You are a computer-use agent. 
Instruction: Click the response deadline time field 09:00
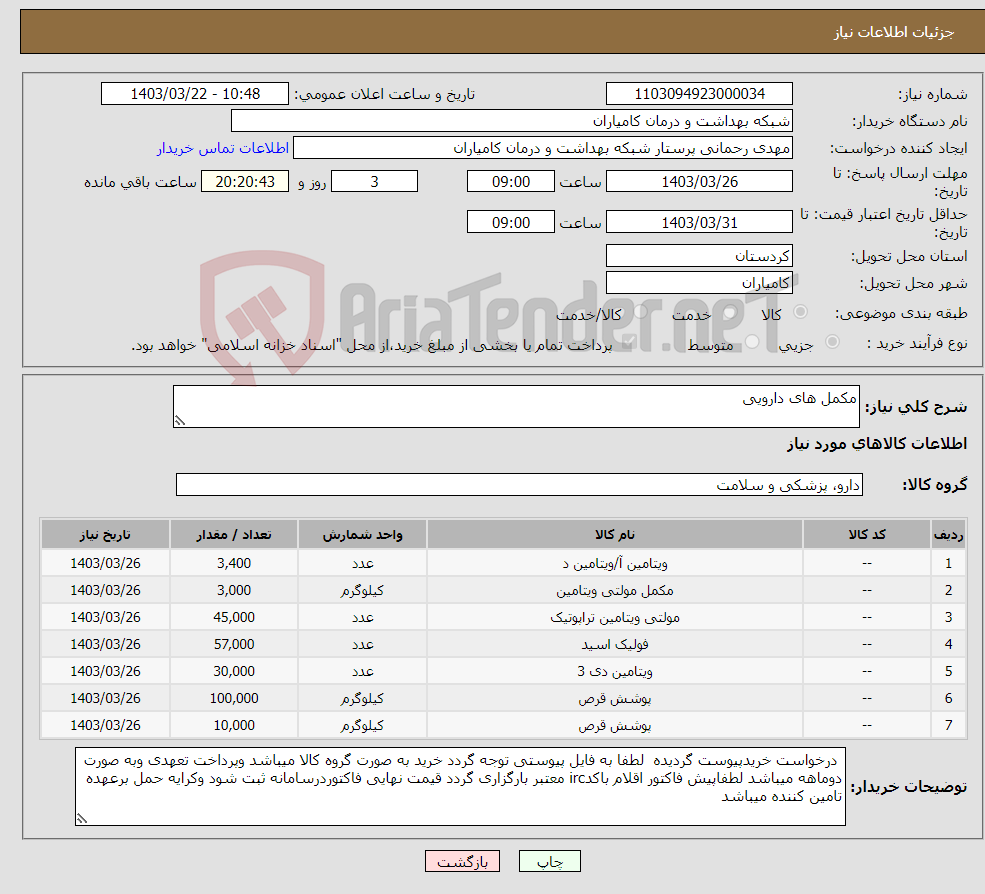pyautogui.click(x=511, y=182)
